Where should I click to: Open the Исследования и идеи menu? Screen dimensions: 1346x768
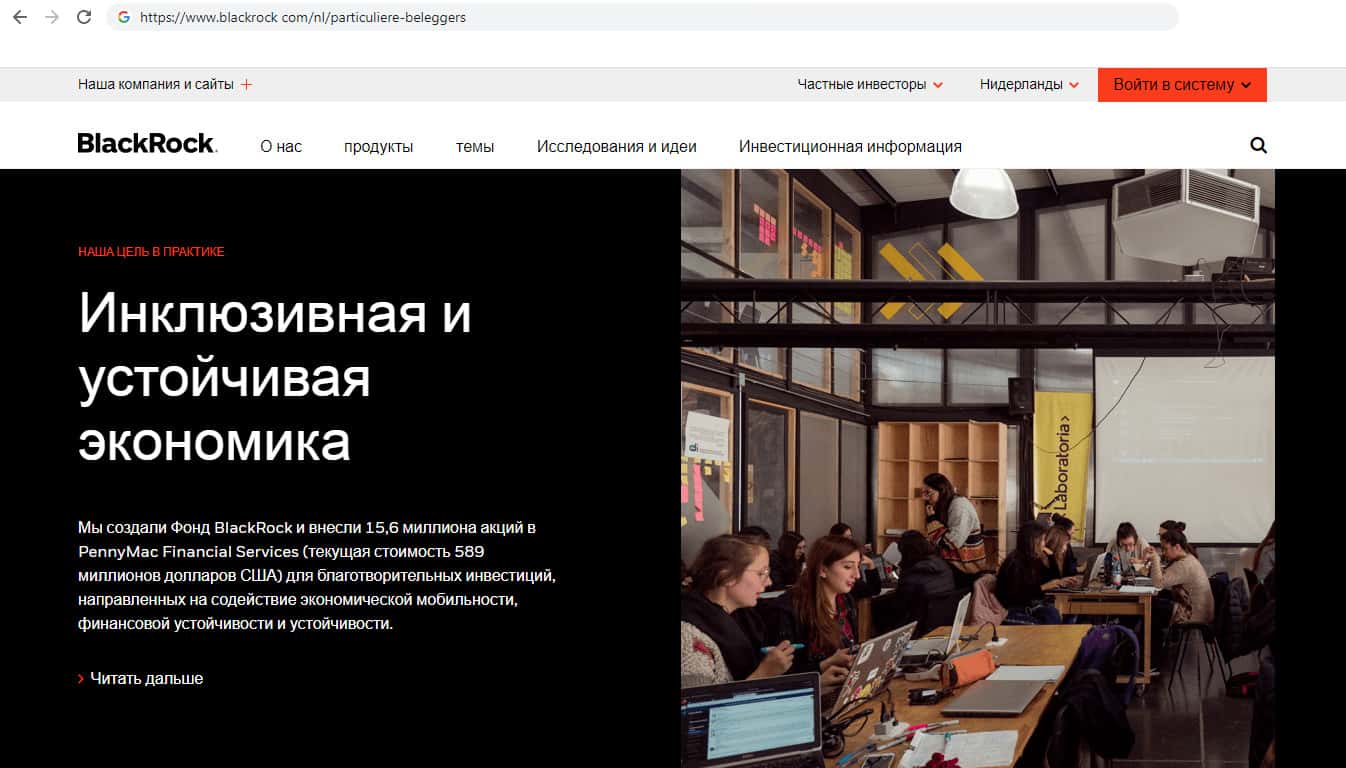pos(616,146)
